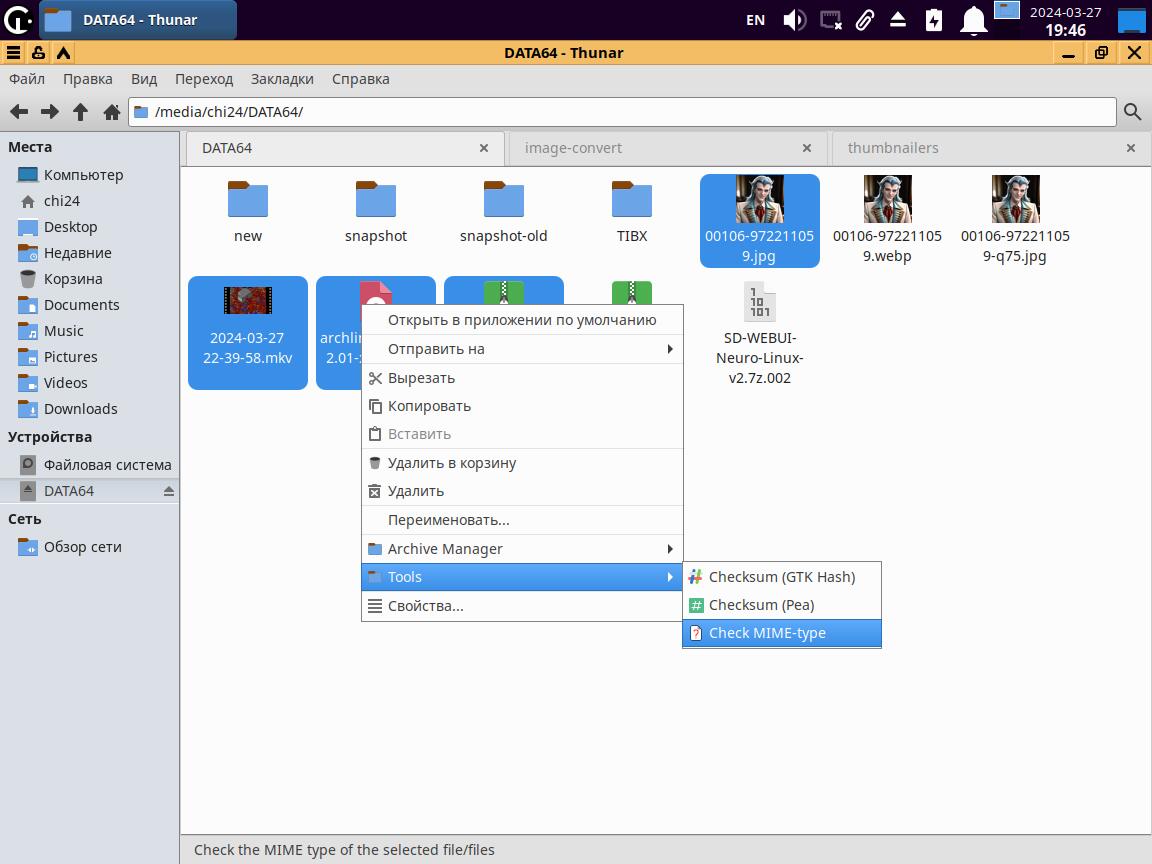Open Файловая система in sidebar

tap(90, 464)
